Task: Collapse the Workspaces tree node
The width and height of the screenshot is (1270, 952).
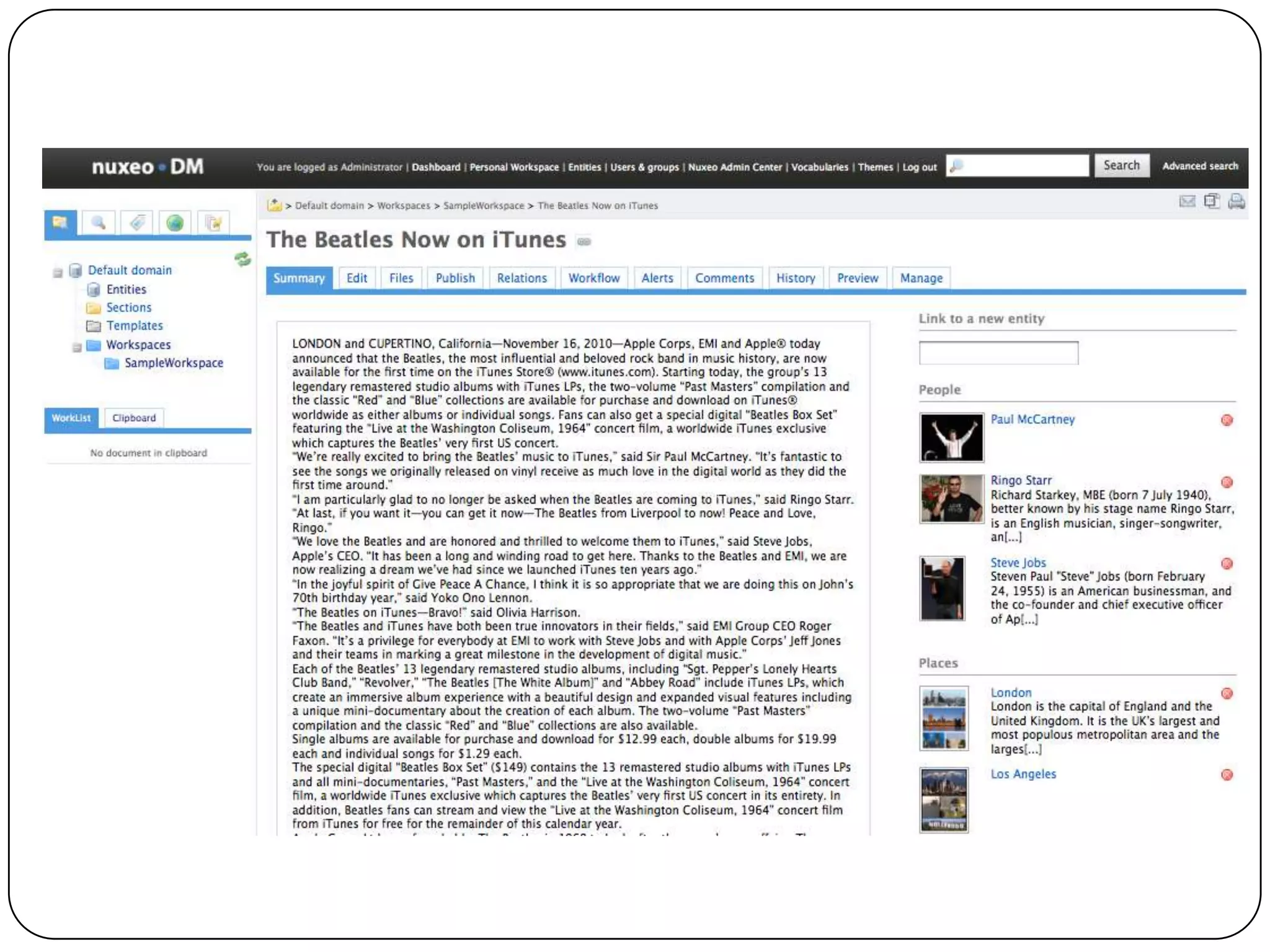Action: (77, 347)
